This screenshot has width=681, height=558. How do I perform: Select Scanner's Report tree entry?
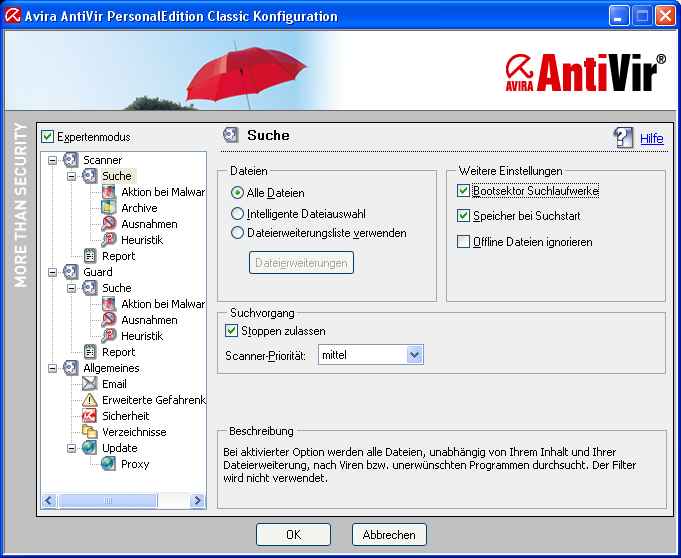coord(119,256)
